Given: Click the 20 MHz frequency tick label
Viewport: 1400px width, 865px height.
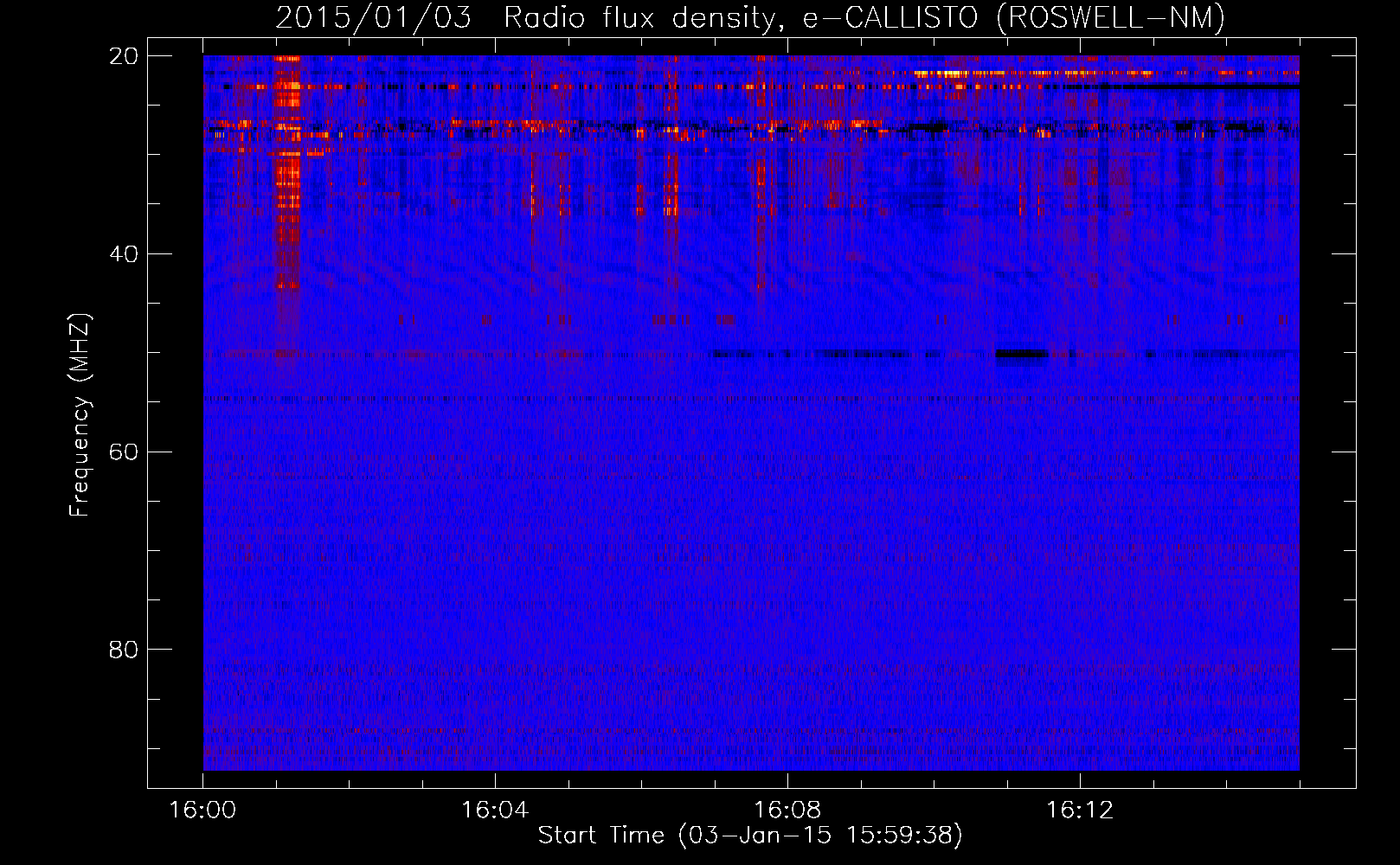Looking at the screenshot, I should tap(125, 56).
